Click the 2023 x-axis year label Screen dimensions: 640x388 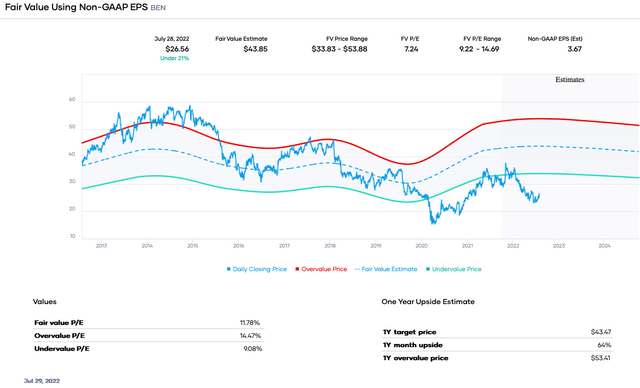pos(559,246)
